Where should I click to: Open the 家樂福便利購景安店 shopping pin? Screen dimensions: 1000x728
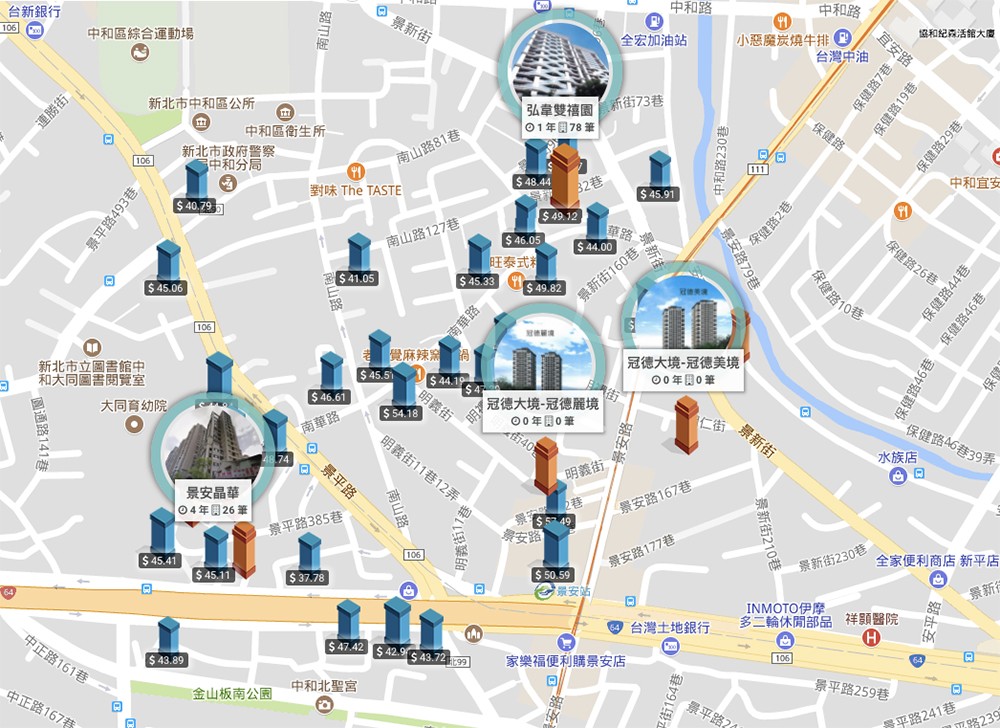565,642
